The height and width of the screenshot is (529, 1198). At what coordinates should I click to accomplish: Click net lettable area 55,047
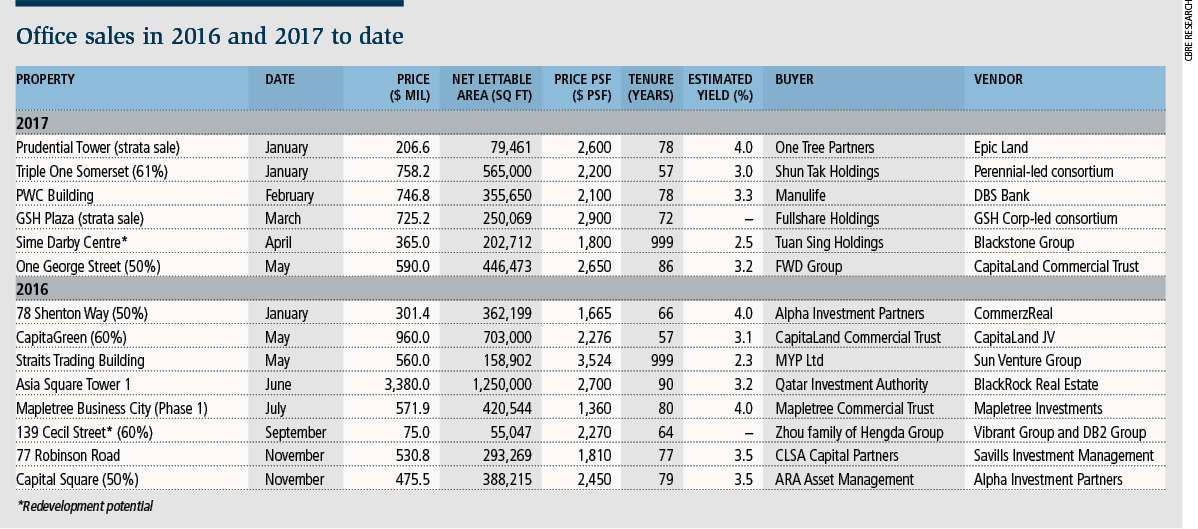(x=510, y=432)
